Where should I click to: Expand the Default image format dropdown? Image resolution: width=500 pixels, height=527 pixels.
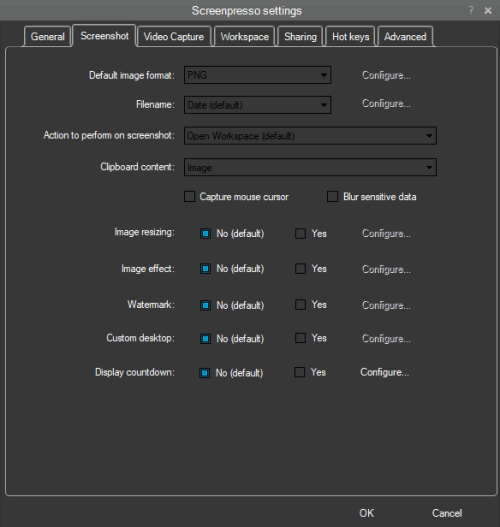(257, 75)
